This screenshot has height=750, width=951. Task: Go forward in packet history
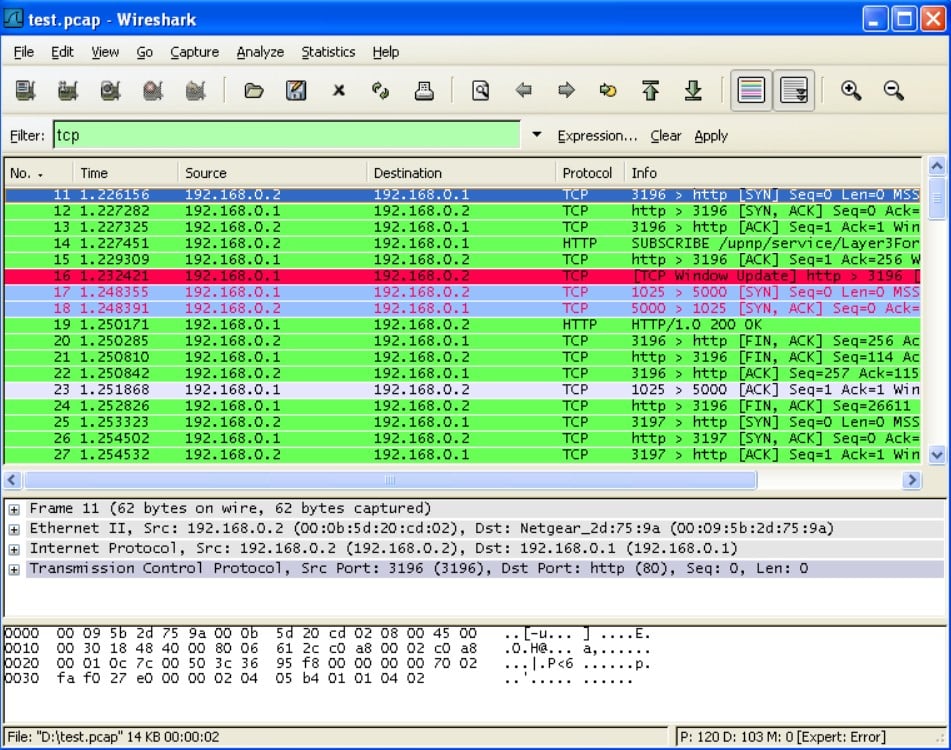pos(566,91)
